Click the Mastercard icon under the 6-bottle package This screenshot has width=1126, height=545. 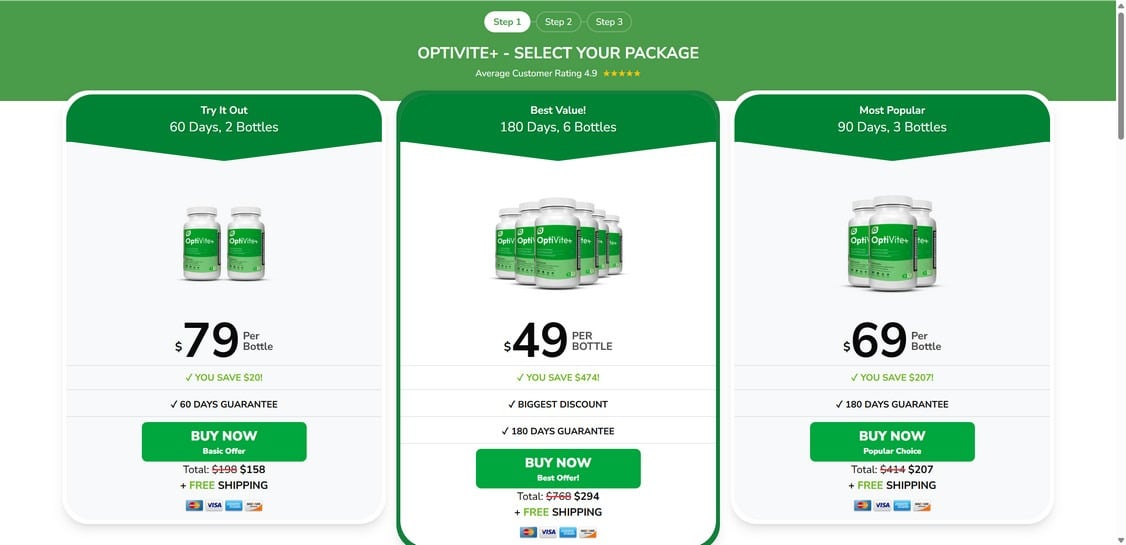[528, 533]
